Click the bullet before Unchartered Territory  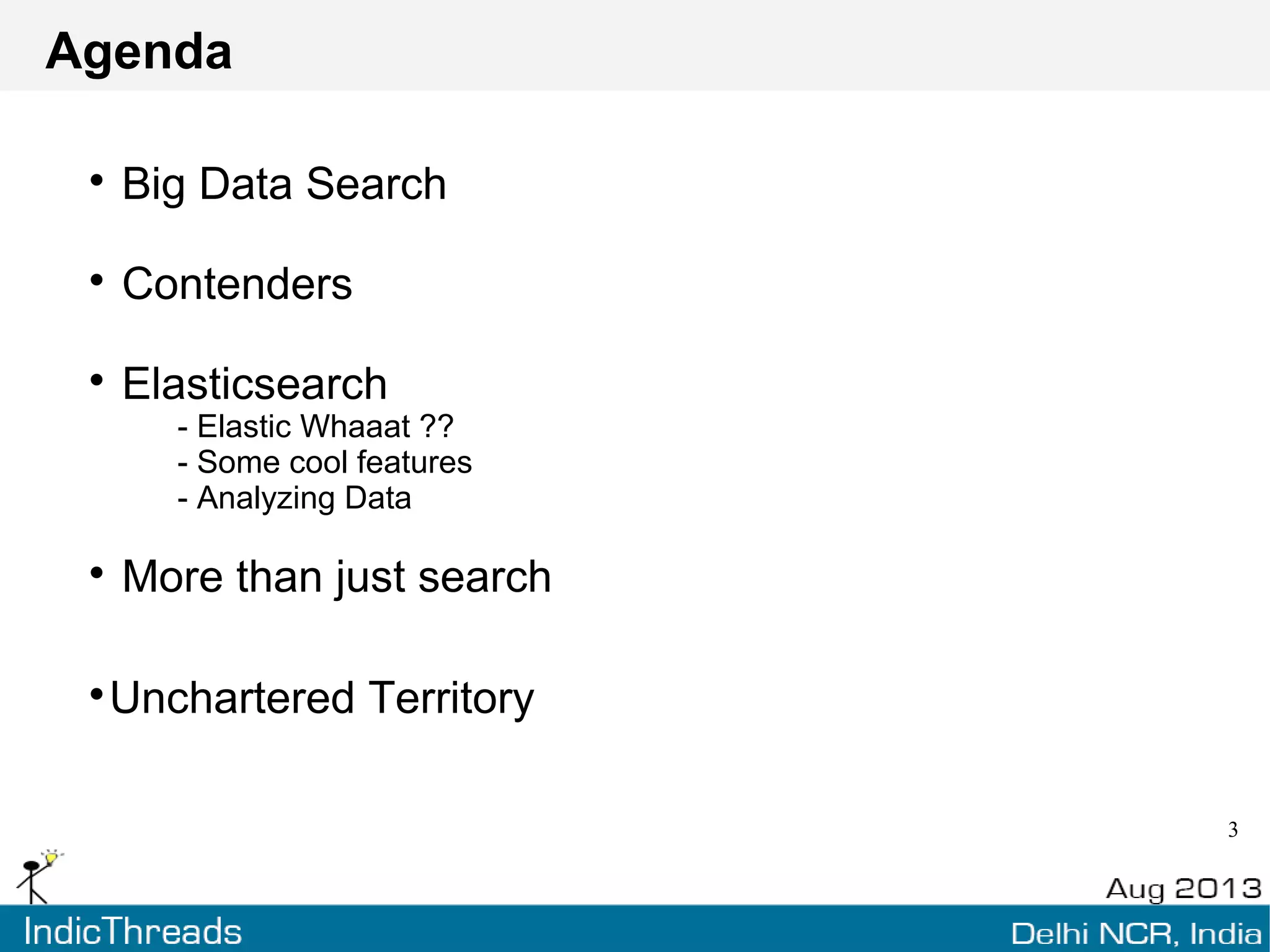click(96, 693)
